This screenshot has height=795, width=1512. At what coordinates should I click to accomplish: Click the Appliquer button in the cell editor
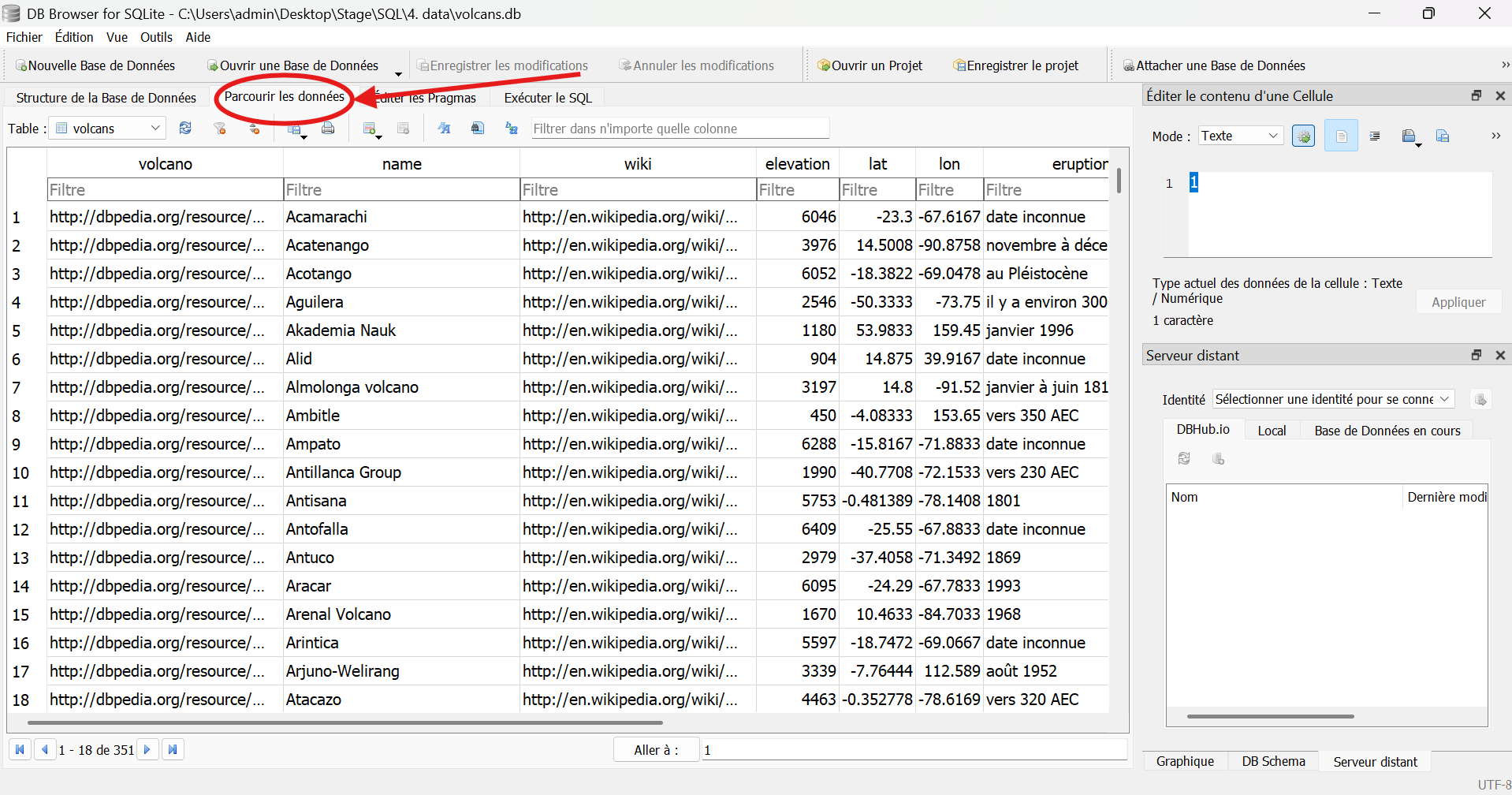(x=1458, y=301)
